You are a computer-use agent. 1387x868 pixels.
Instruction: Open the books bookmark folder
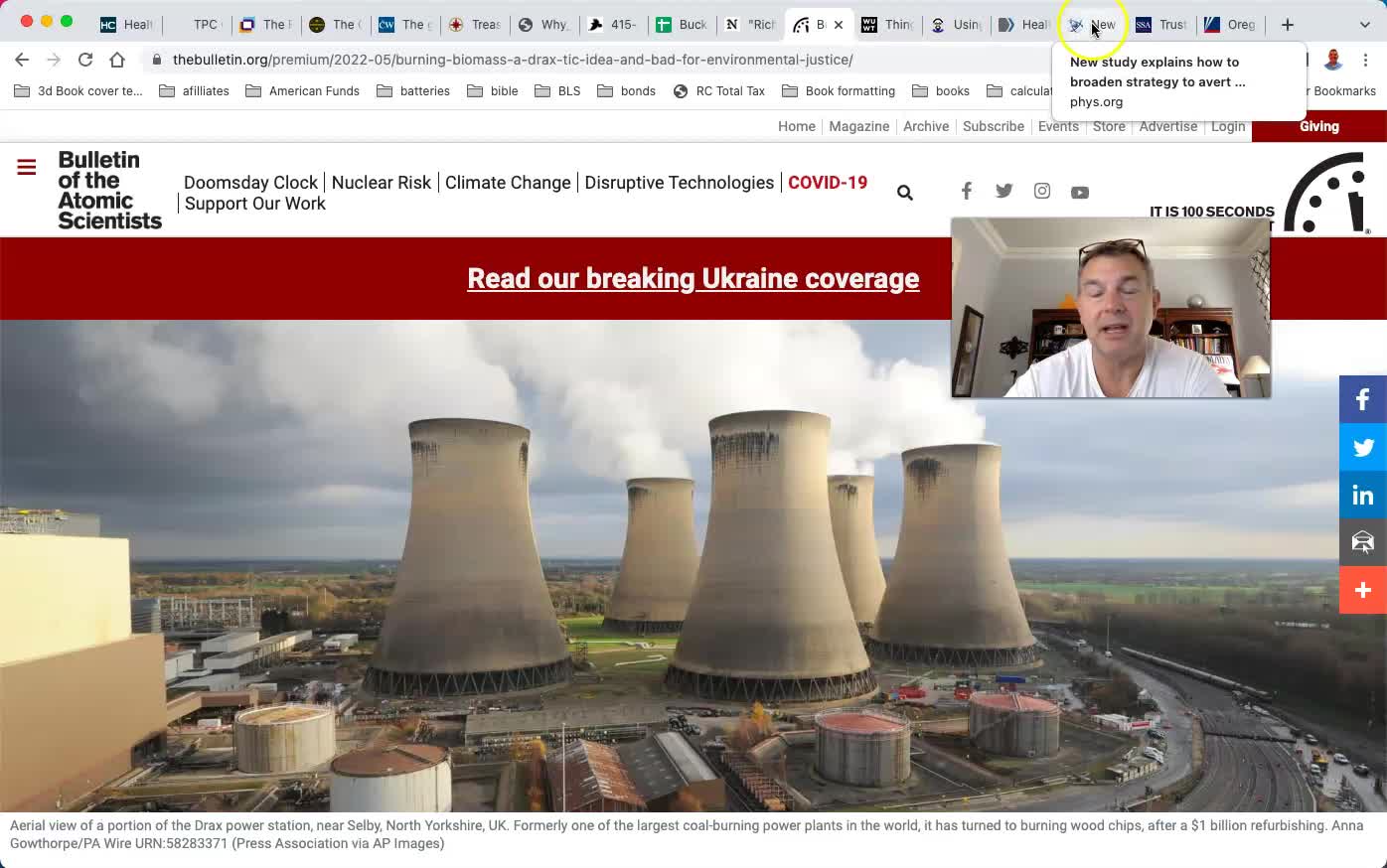coord(941,91)
